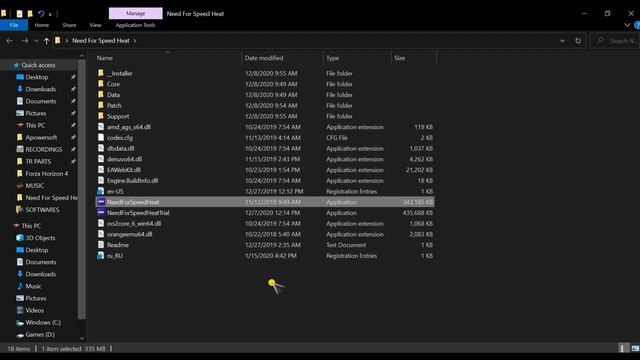Screen dimensions: 640x360
Task: Select the oo2core_6_win64.dll file name
Action: coord(134,223)
